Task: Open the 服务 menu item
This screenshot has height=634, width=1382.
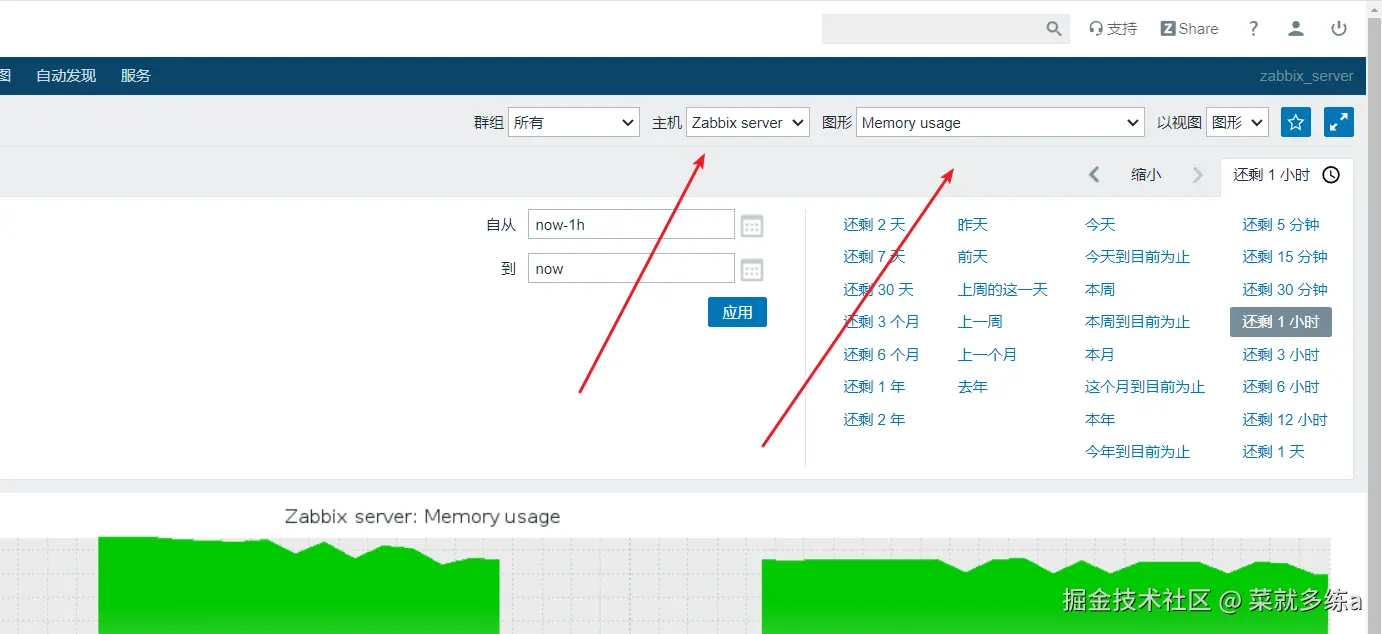Action: pyautogui.click(x=136, y=75)
